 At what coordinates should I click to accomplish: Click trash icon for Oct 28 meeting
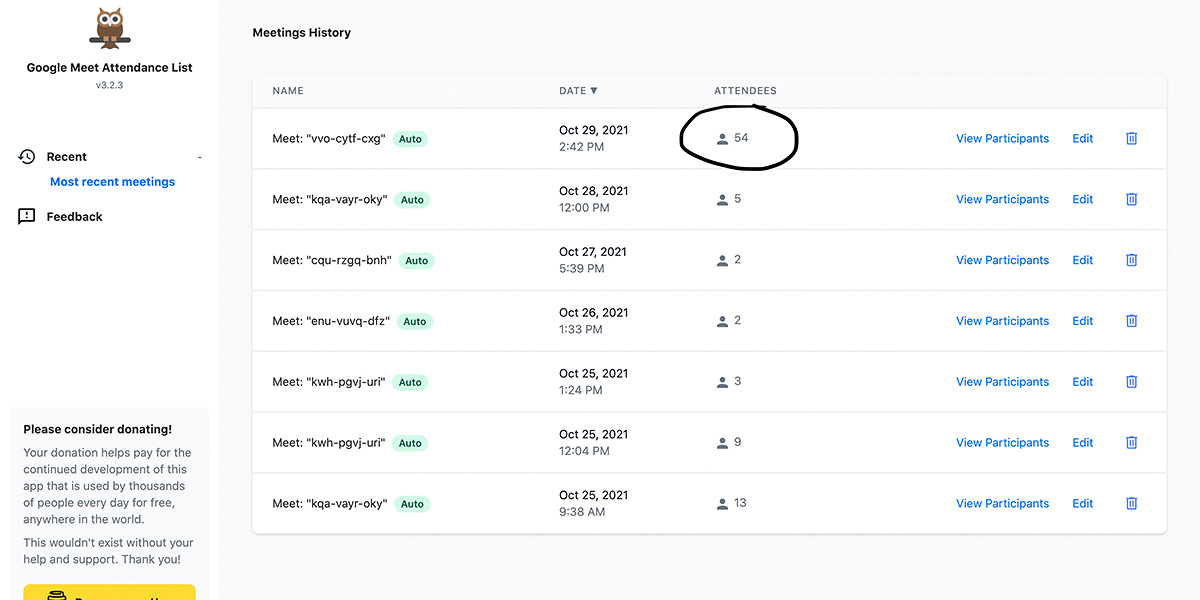click(1131, 200)
